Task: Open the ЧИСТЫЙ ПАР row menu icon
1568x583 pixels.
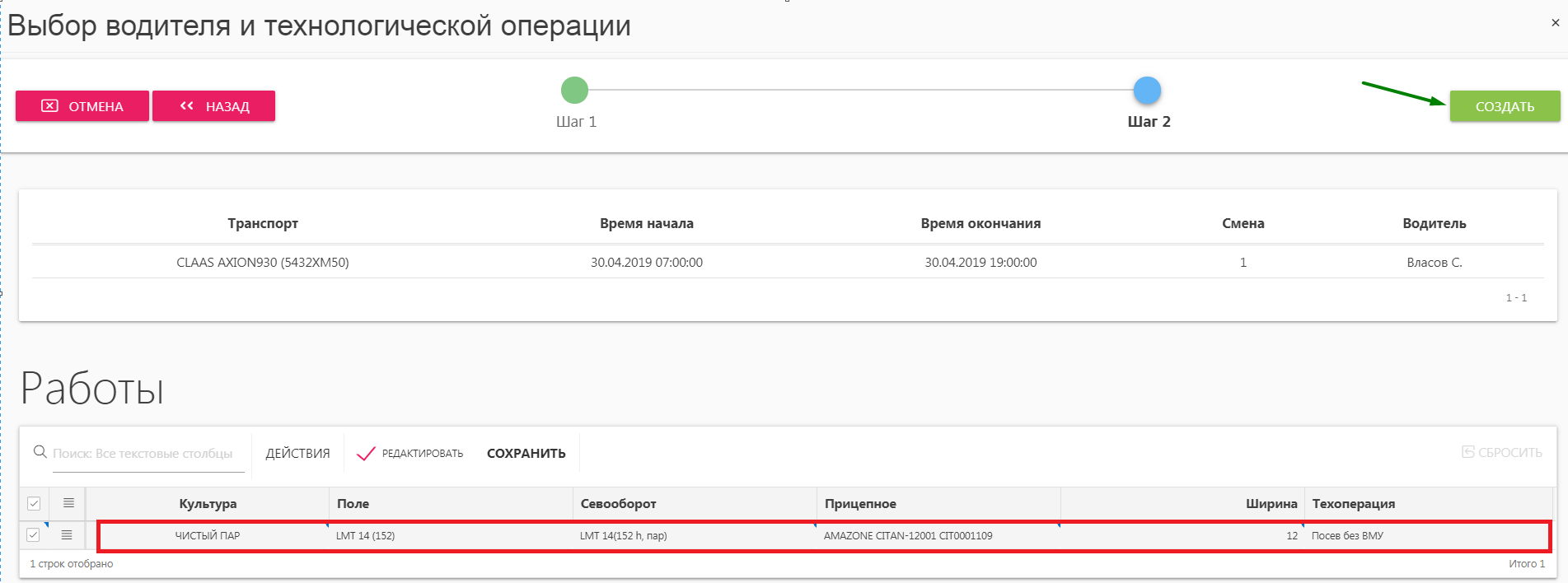Action: (67, 535)
